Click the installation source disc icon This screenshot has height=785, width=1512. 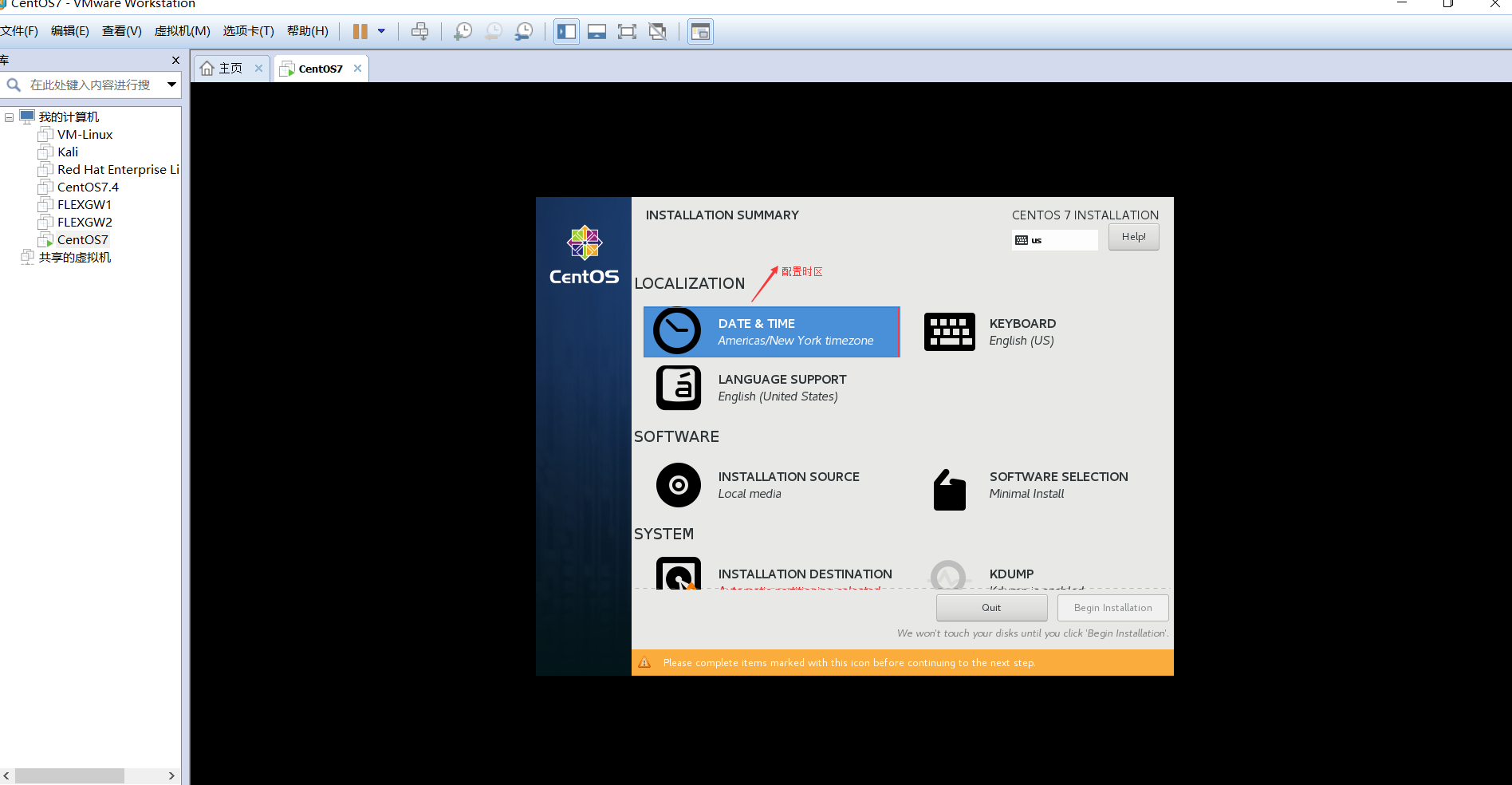pos(679,485)
